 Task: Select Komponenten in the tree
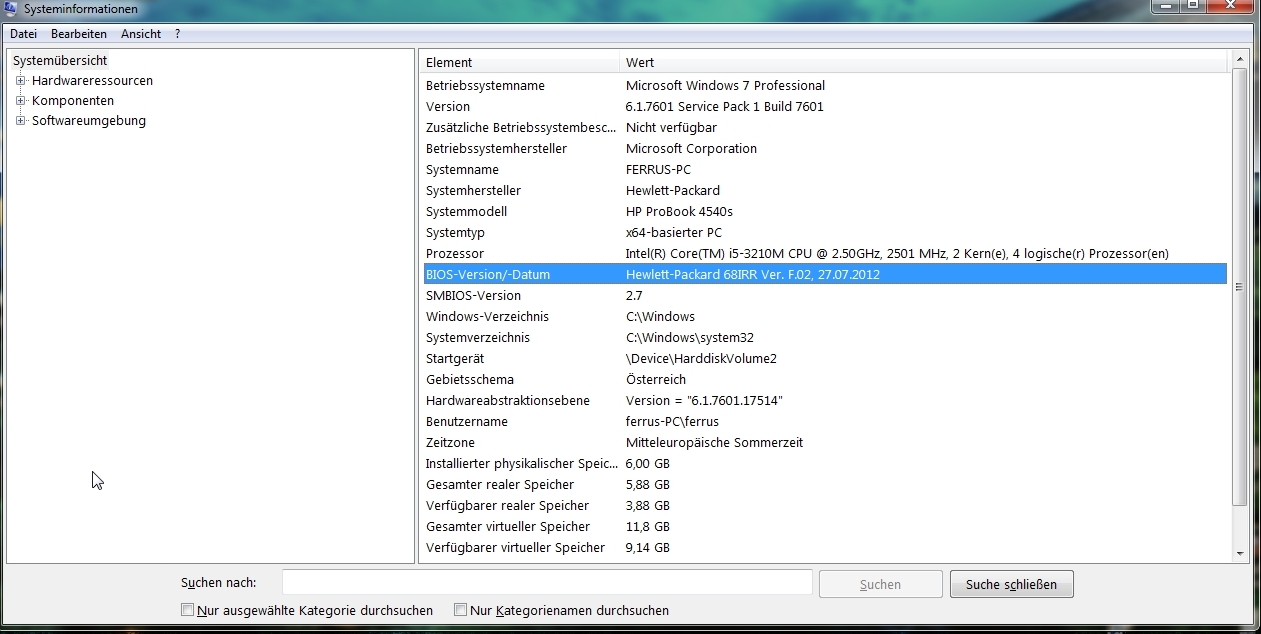pos(73,101)
